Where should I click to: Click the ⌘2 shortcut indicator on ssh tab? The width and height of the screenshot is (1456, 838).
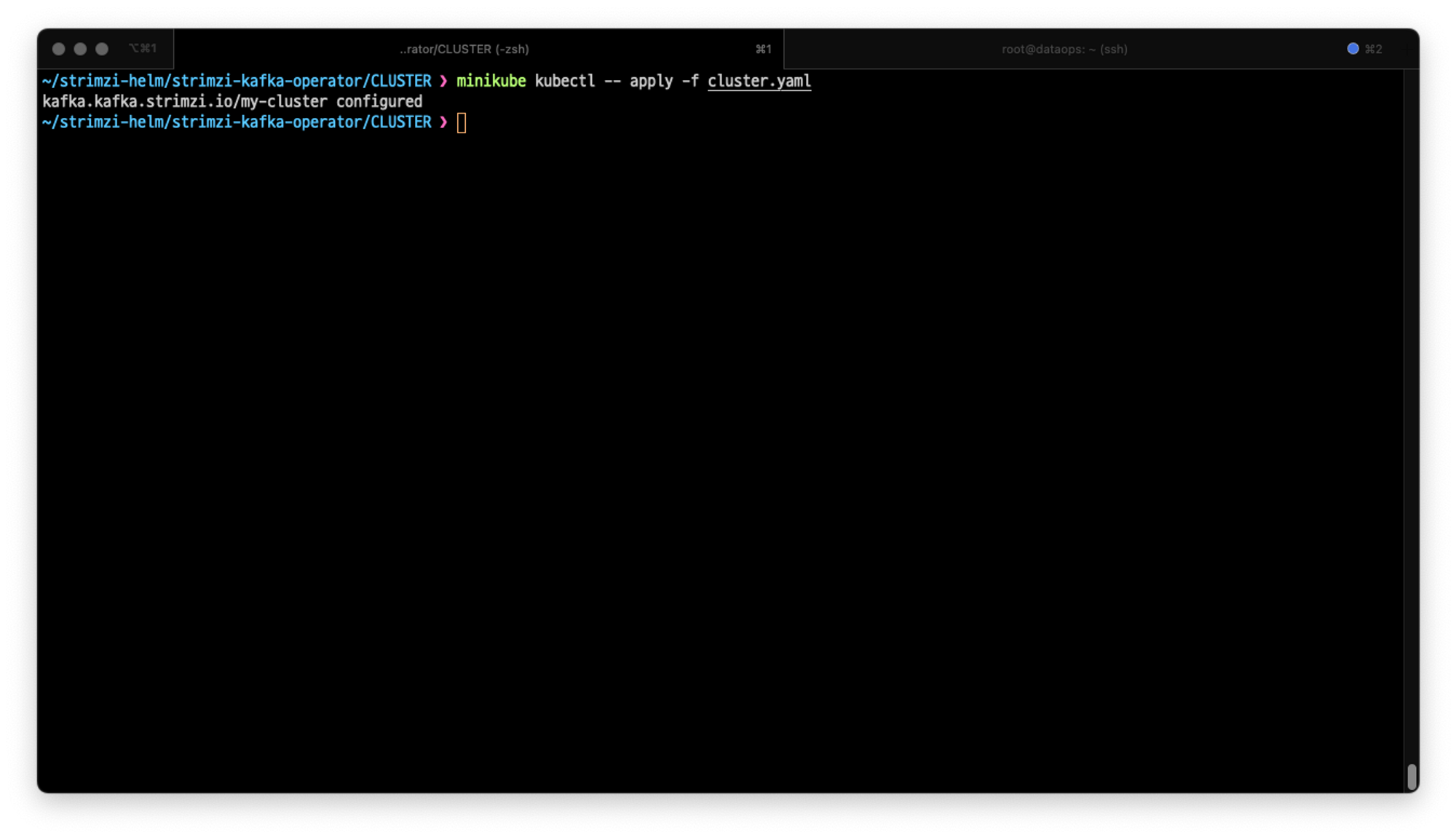point(1373,49)
